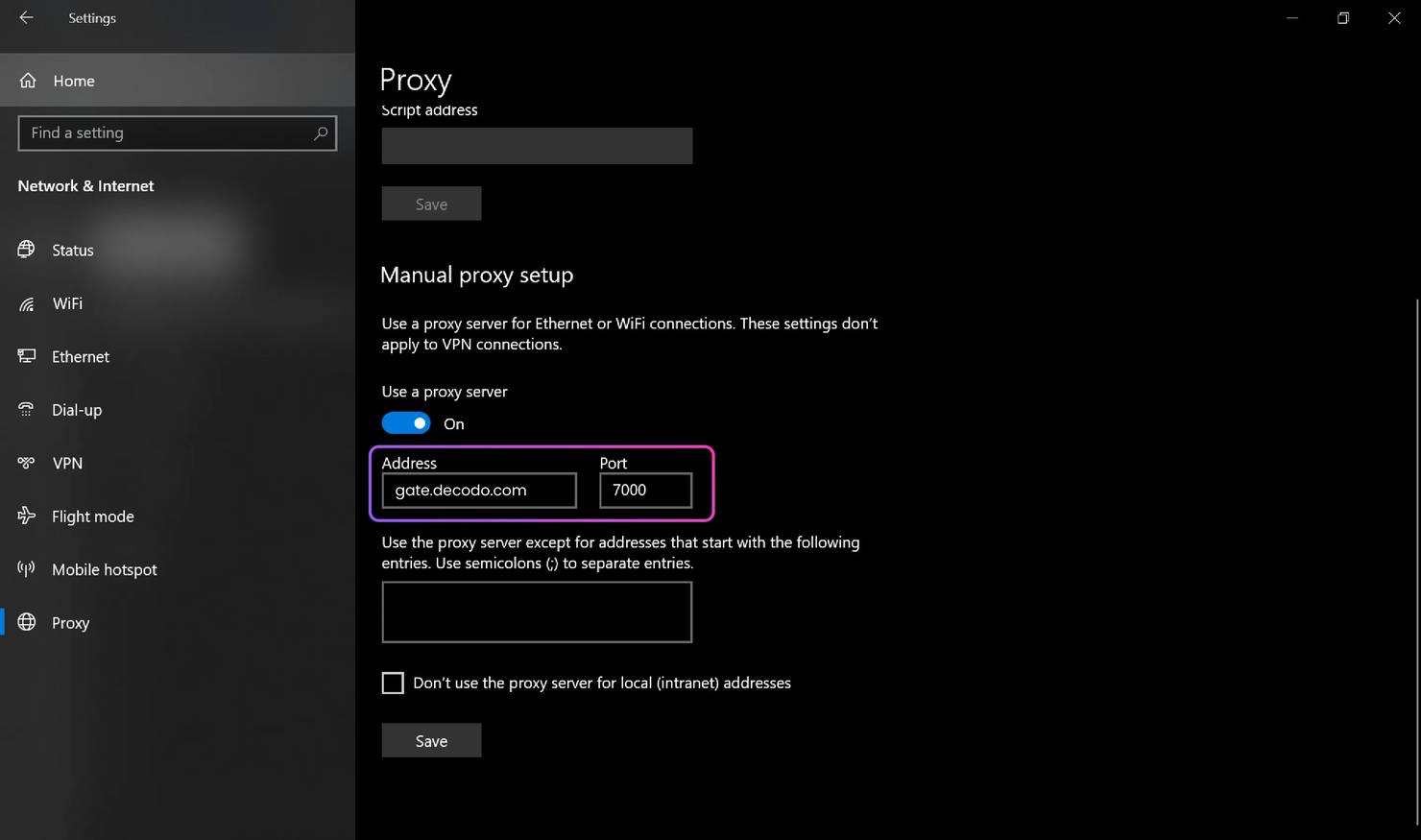The image size is (1421, 840).
Task: Click the search magnifier icon
Action: (x=321, y=133)
